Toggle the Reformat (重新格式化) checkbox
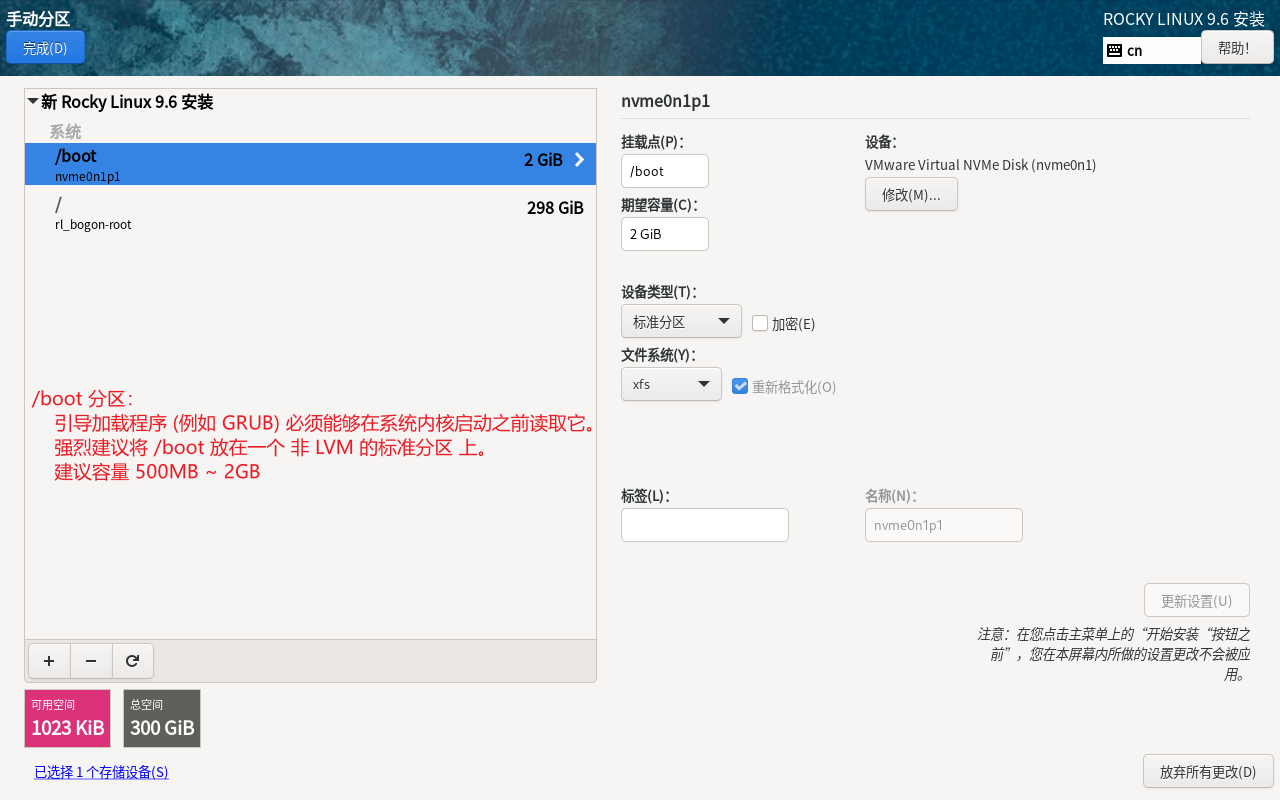1280x800 pixels. (x=740, y=386)
